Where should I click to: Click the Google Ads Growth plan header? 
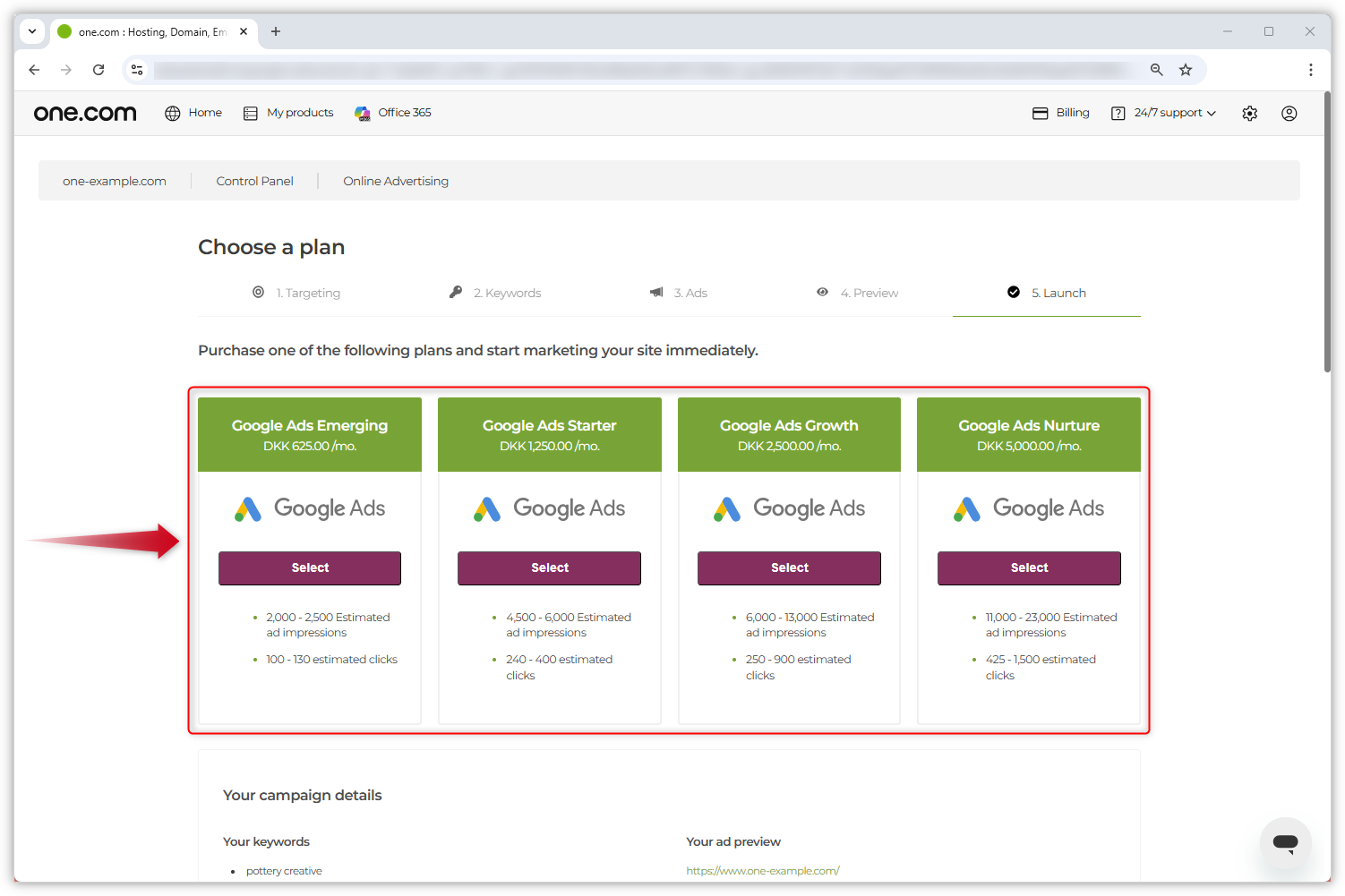790,434
